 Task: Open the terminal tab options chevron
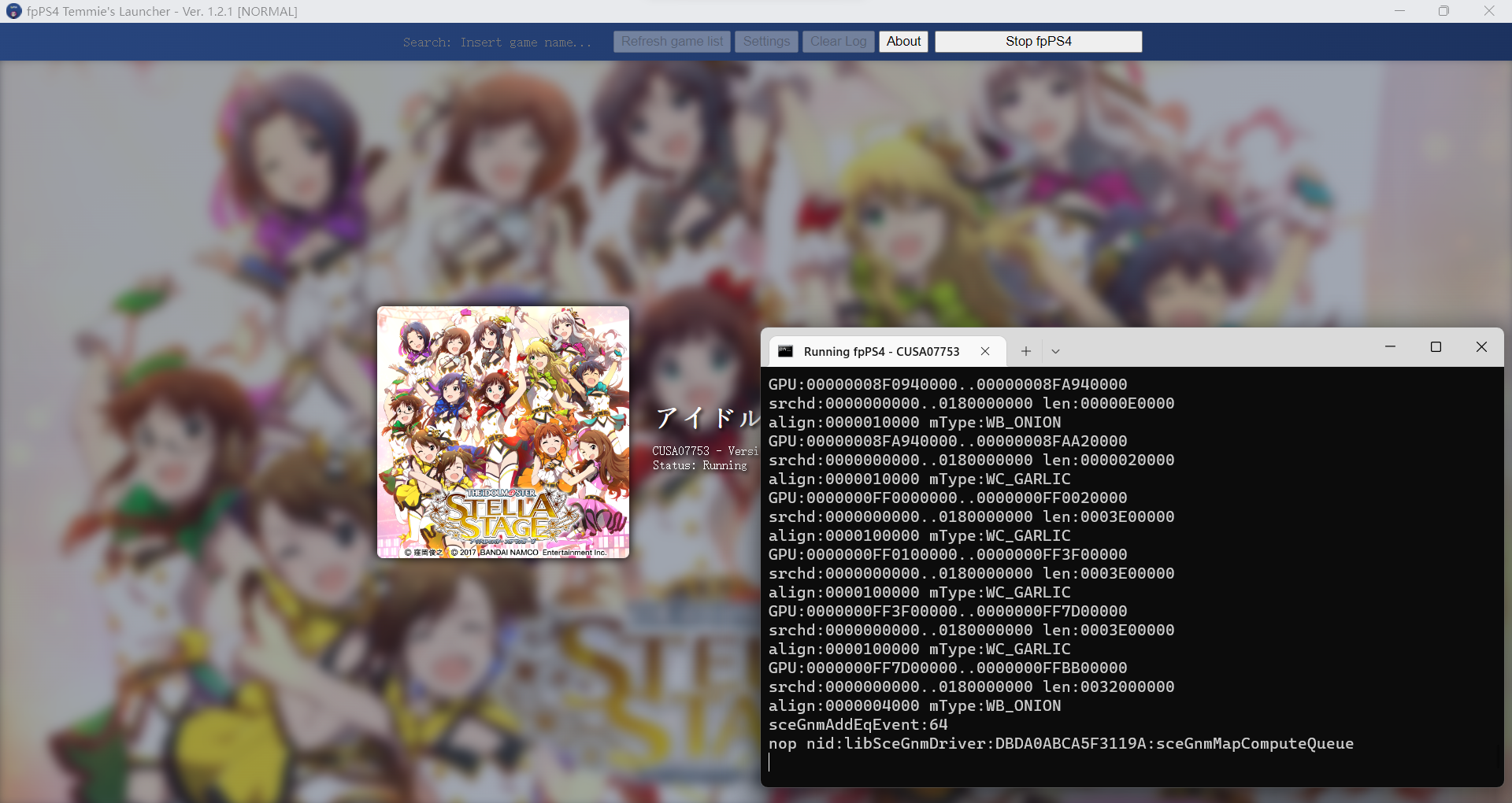point(1054,351)
